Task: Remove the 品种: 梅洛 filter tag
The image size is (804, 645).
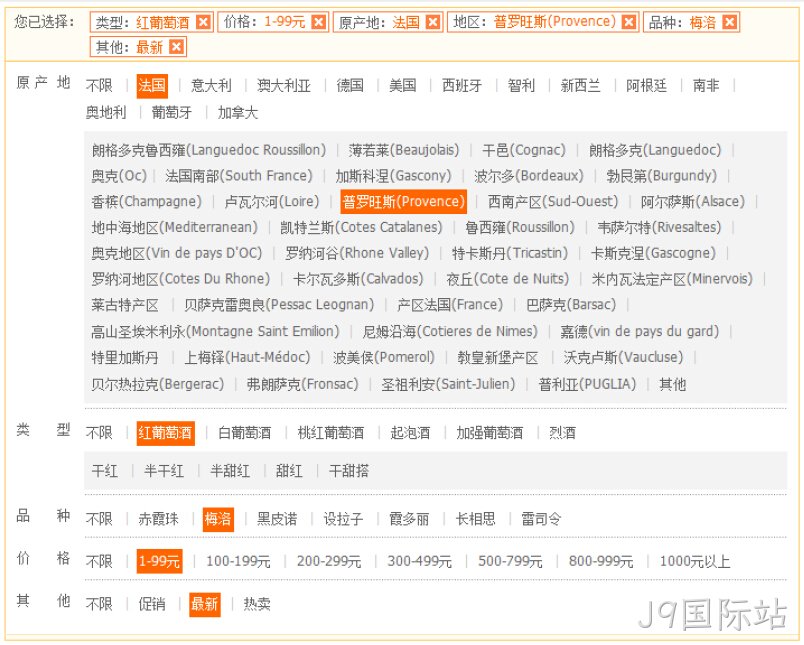Action: [729, 22]
